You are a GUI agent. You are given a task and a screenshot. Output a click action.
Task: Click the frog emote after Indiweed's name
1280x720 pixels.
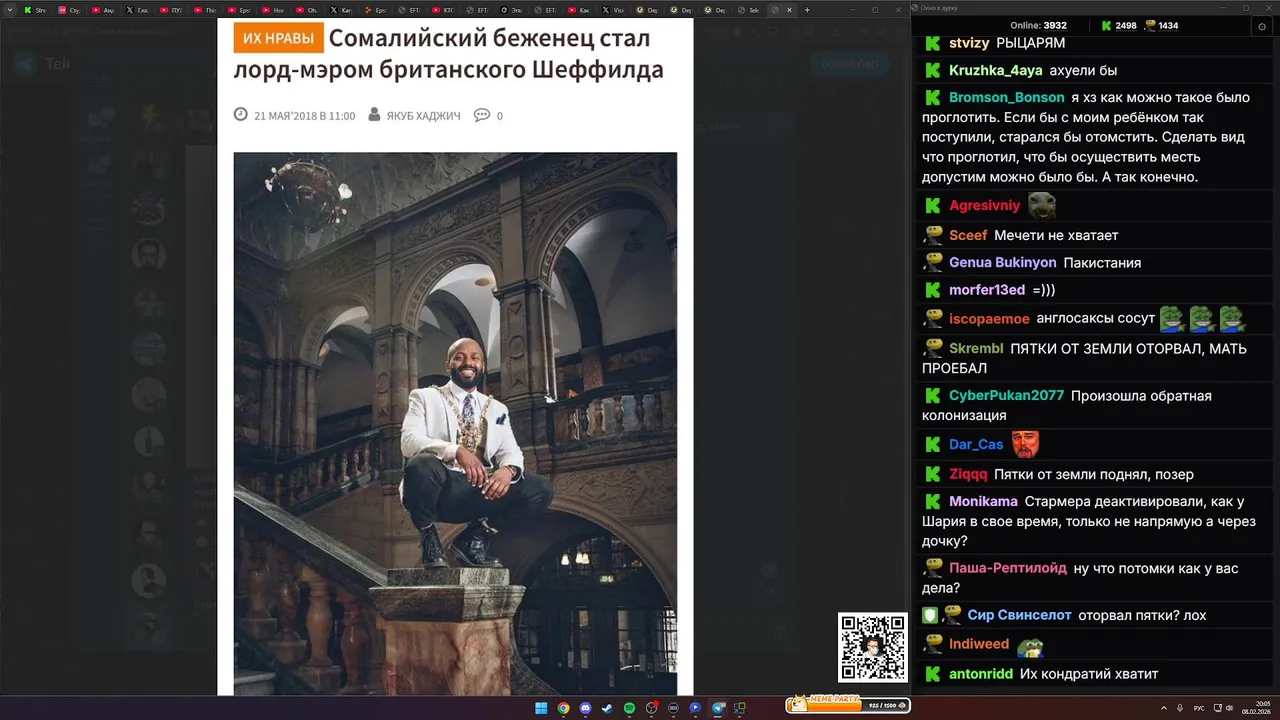(1030, 646)
